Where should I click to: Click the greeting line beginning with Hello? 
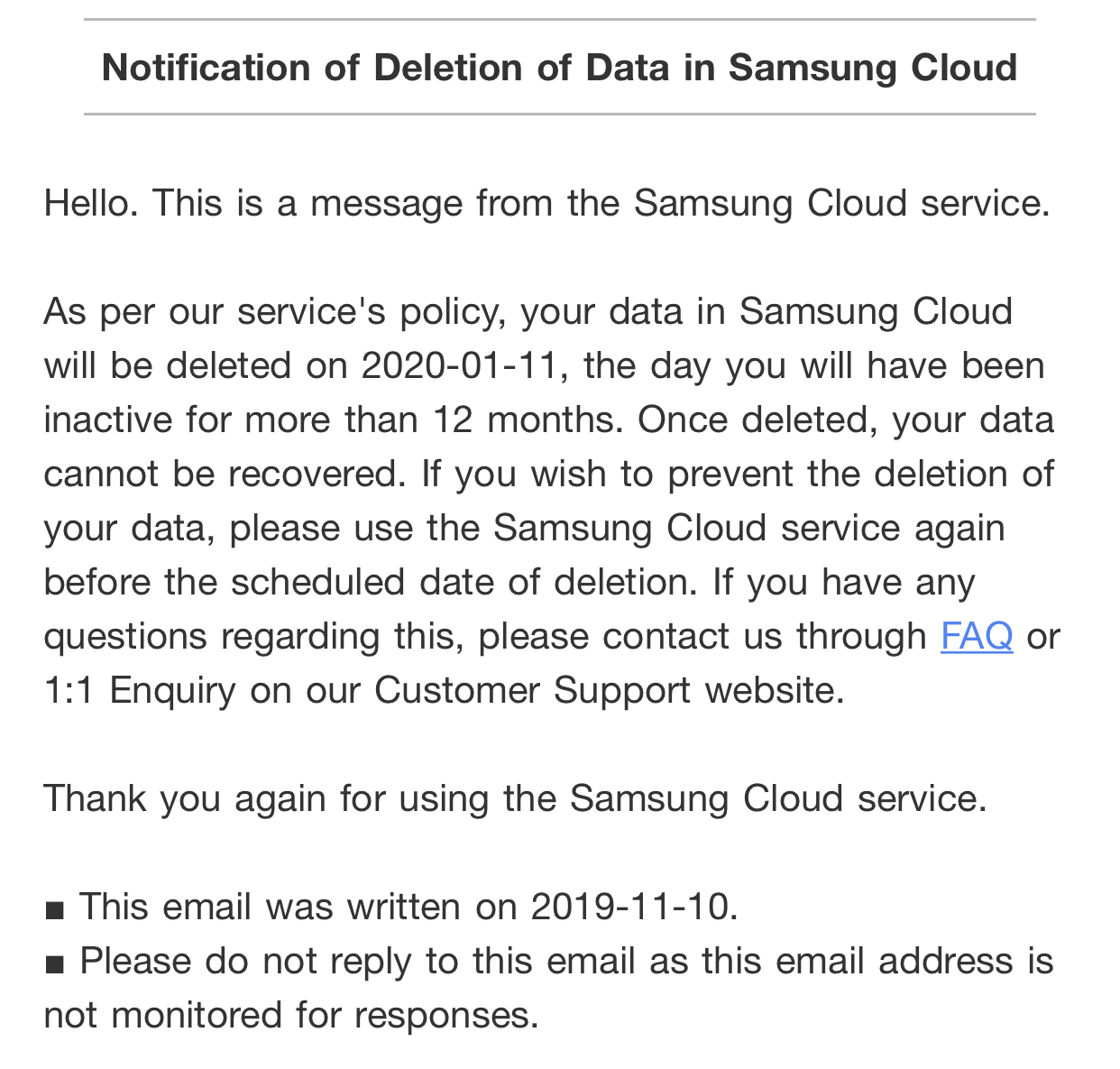547,203
